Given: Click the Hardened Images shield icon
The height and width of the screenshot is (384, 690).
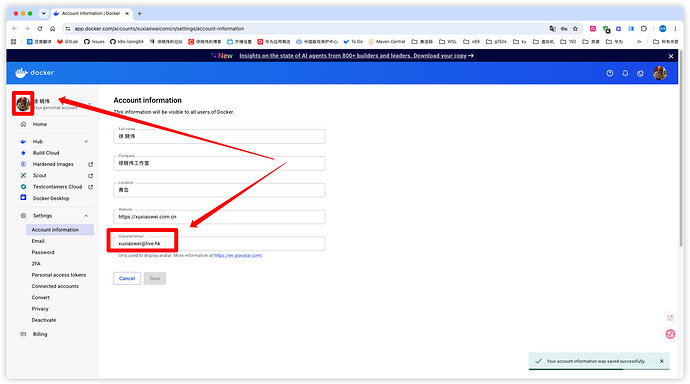Looking at the screenshot, I should 23,164.
